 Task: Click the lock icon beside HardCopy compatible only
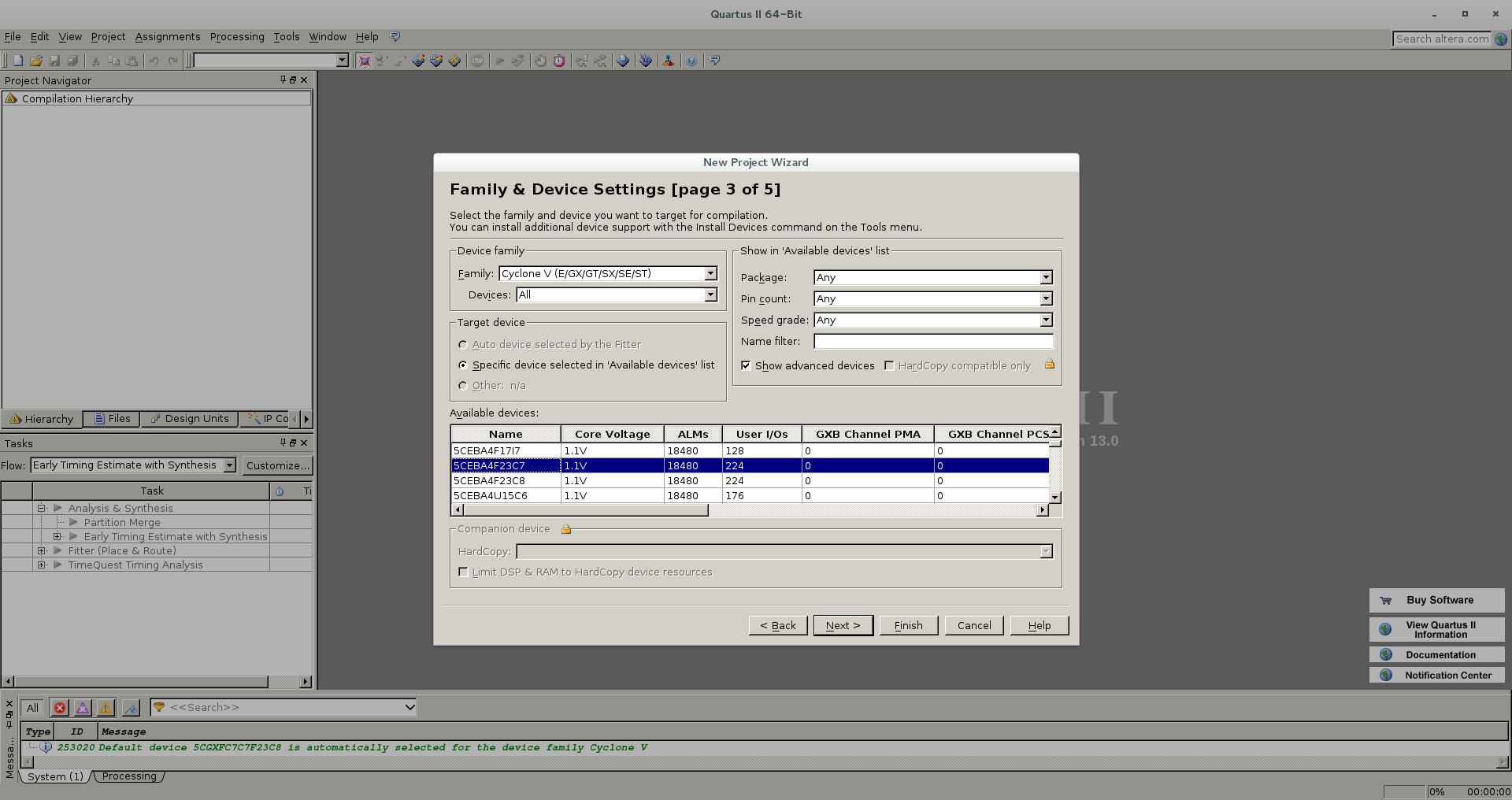[x=1049, y=365]
